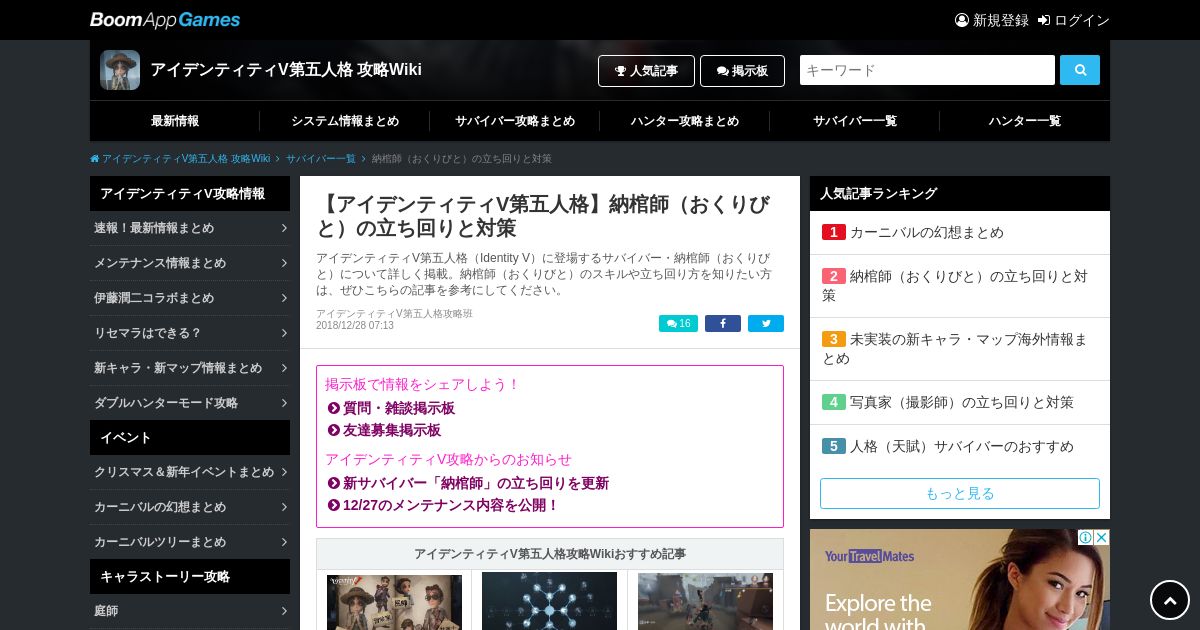The width and height of the screenshot is (1200, 630).
Task: Open 伊藤潤二コラボまとめ sidebar item
Action: pos(190,298)
